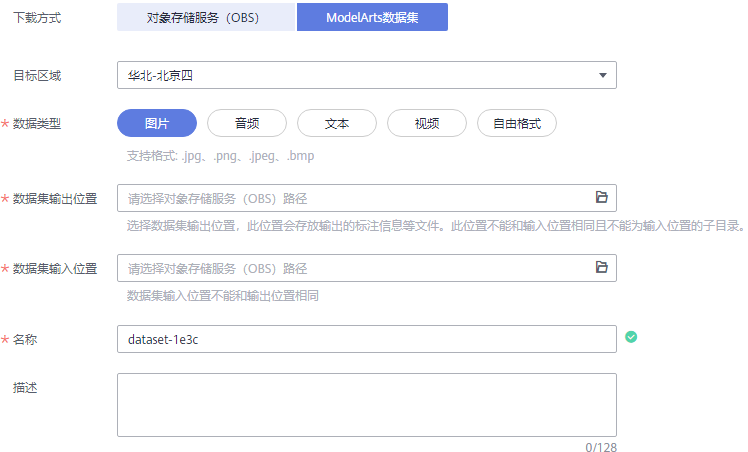
Task: Open folder browser for 数据集输出位置
Action: tap(602, 197)
